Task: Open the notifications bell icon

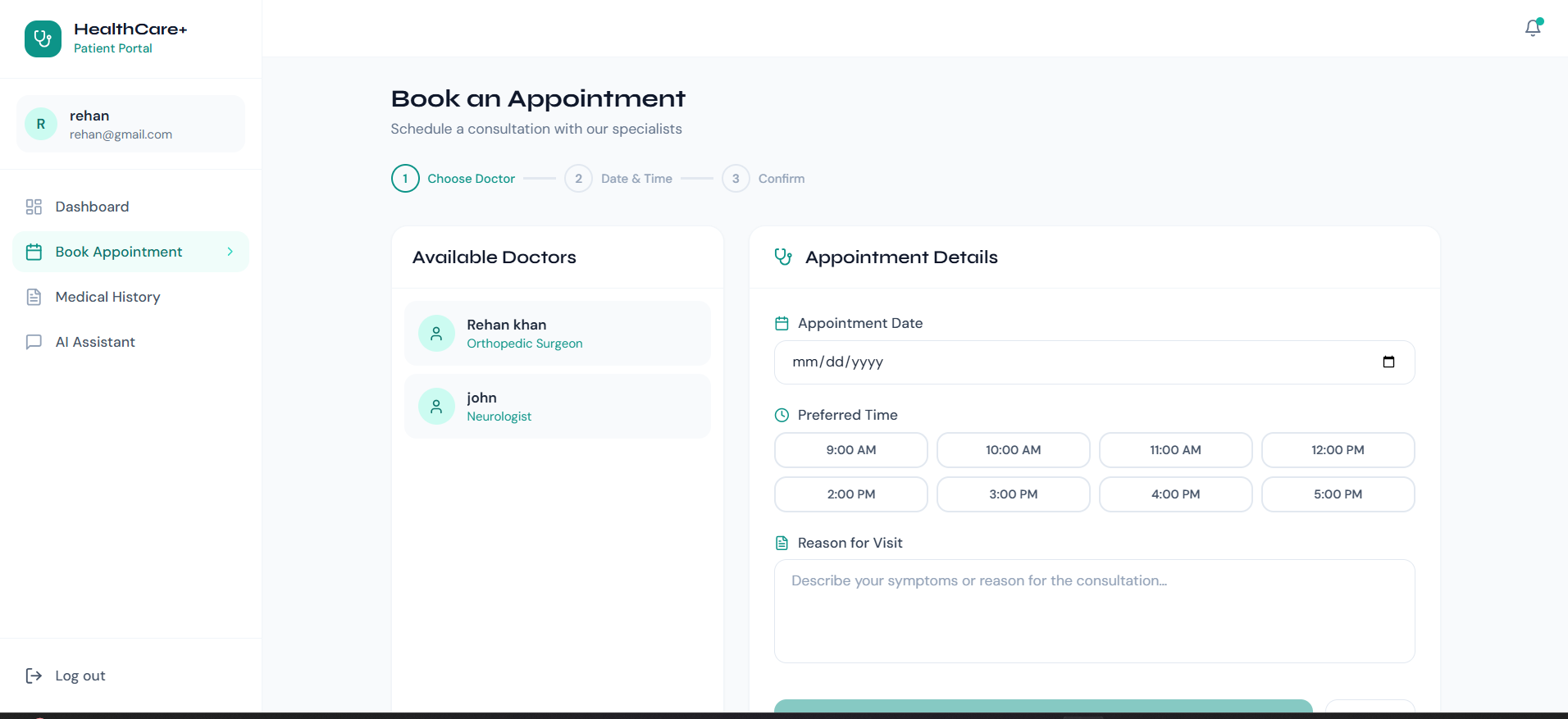Action: pyautogui.click(x=1533, y=28)
